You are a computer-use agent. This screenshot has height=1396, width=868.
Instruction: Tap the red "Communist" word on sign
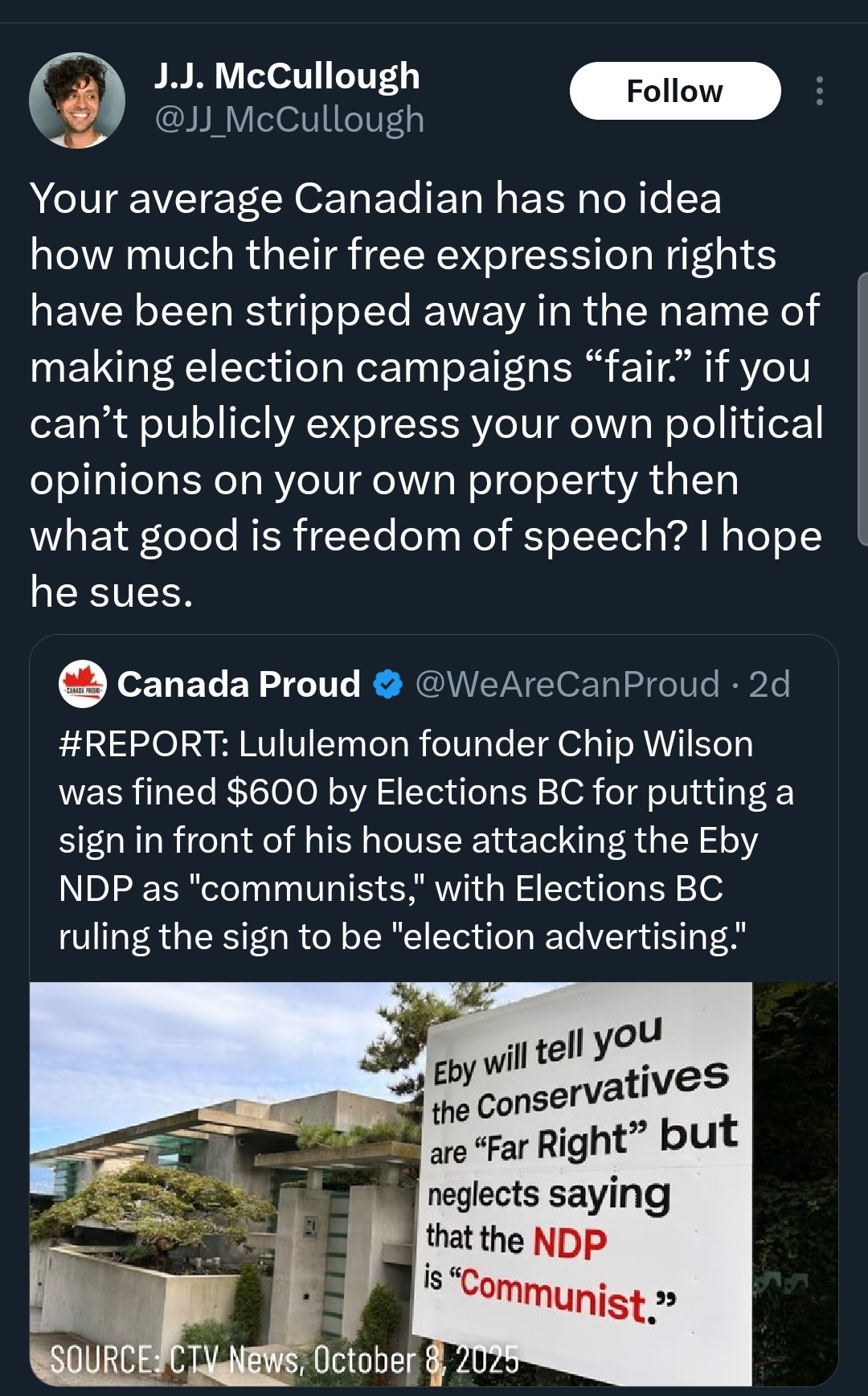(553, 1291)
